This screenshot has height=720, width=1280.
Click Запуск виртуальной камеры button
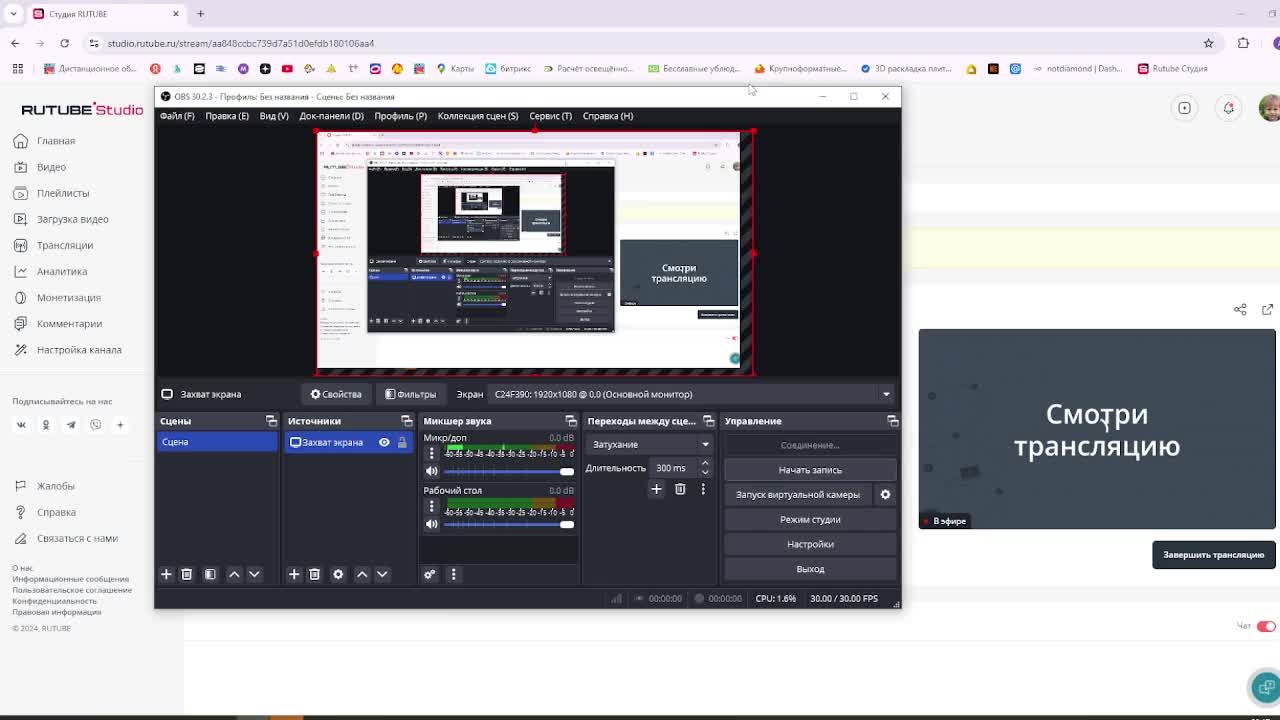click(798, 494)
